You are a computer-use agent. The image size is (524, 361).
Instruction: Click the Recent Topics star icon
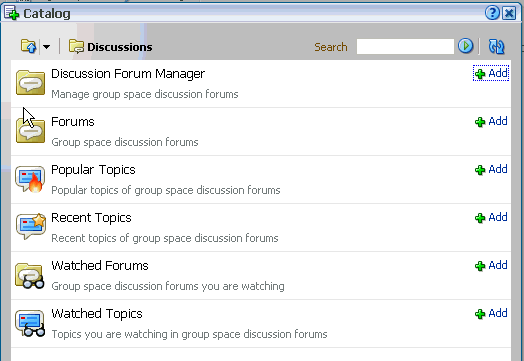tap(30, 226)
